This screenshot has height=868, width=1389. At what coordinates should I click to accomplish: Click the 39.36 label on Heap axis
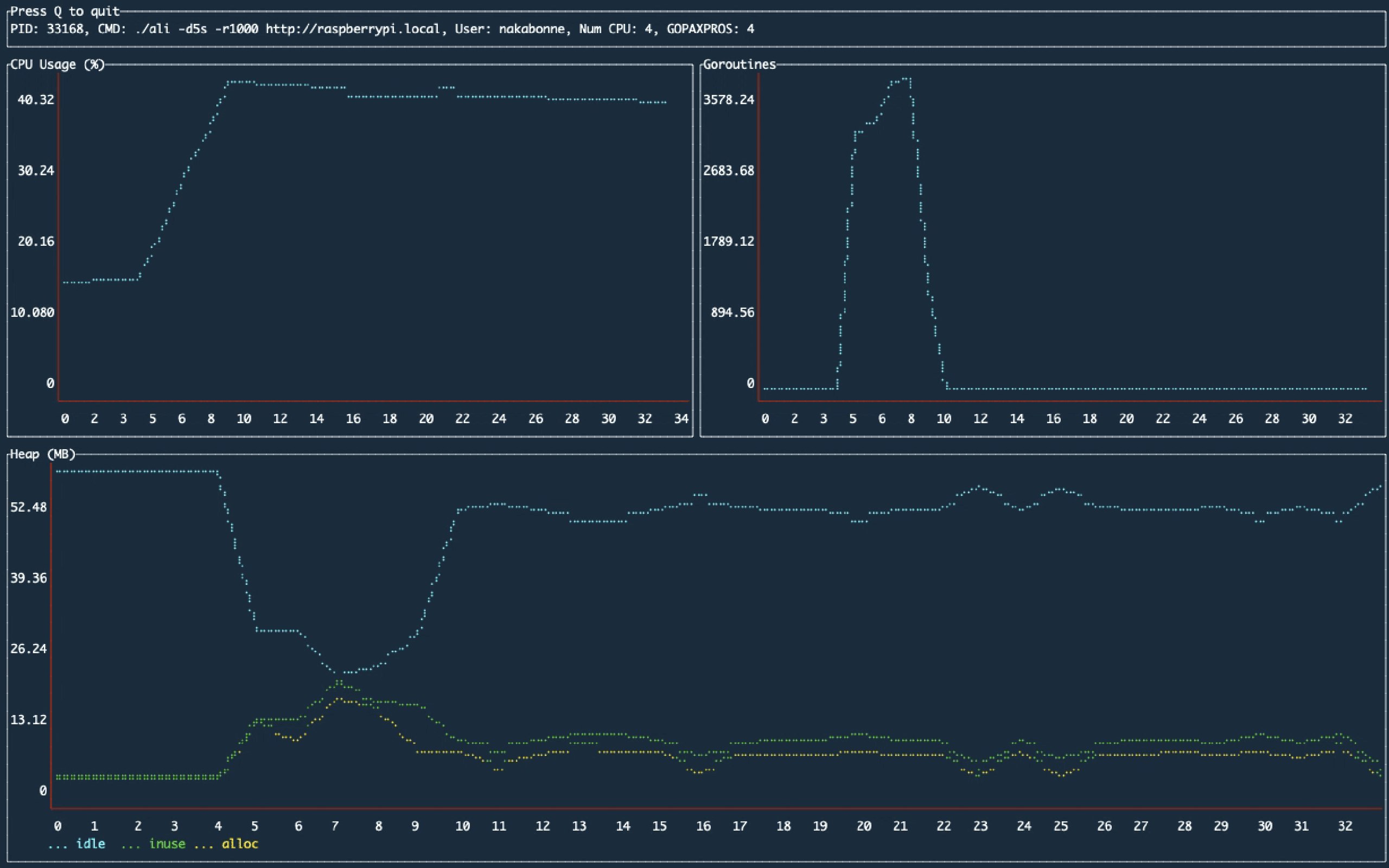(x=29, y=578)
